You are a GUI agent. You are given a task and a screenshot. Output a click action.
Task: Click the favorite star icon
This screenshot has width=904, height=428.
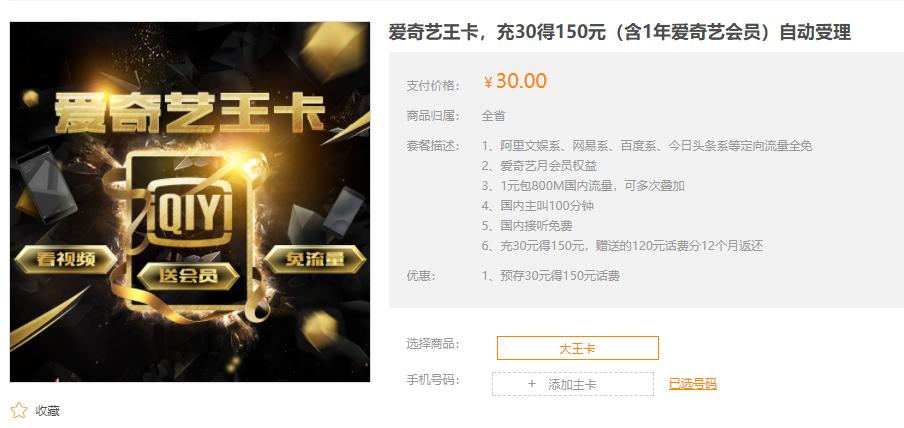19,411
